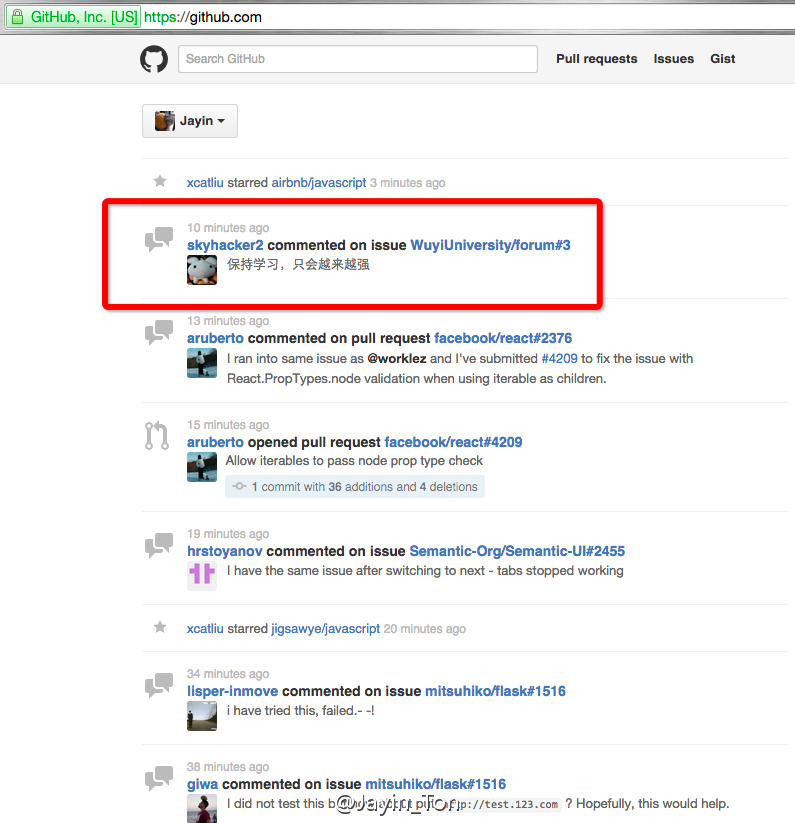Viewport: 795px width, 823px height.
Task: Click '13 minutes ago' timestamp
Action: point(228,321)
